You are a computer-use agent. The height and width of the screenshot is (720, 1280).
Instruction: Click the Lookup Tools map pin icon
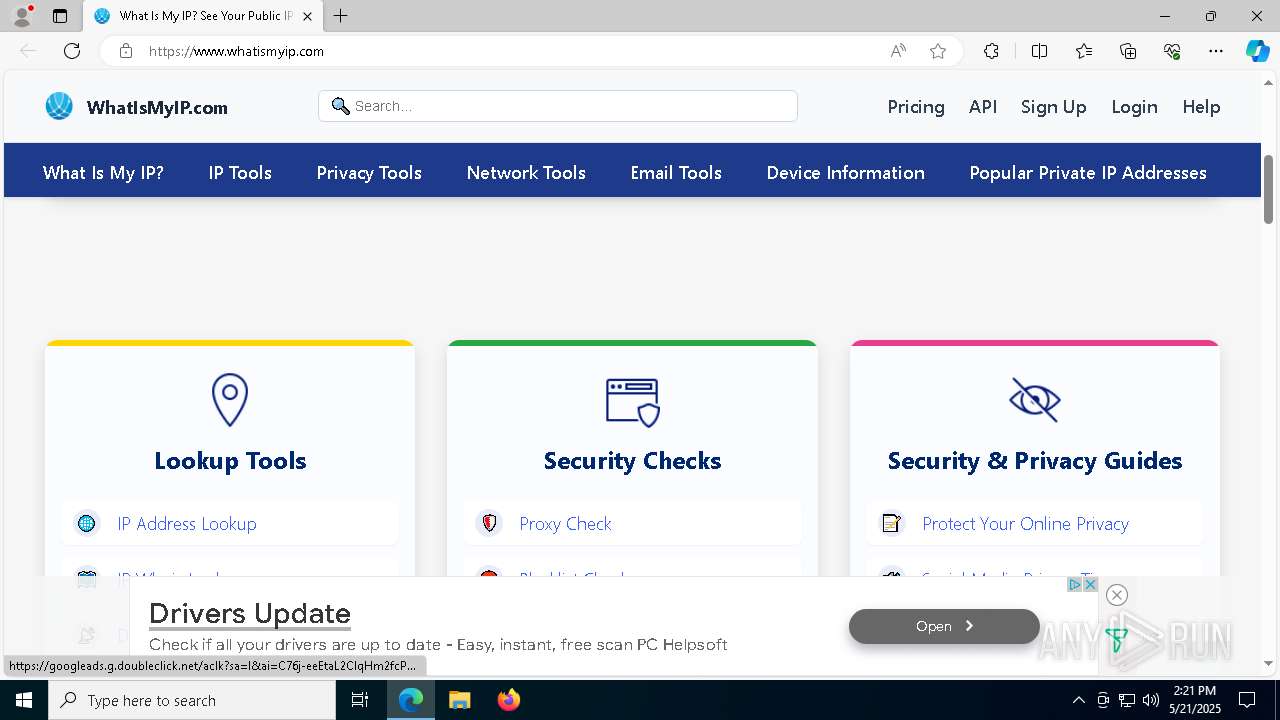230,400
